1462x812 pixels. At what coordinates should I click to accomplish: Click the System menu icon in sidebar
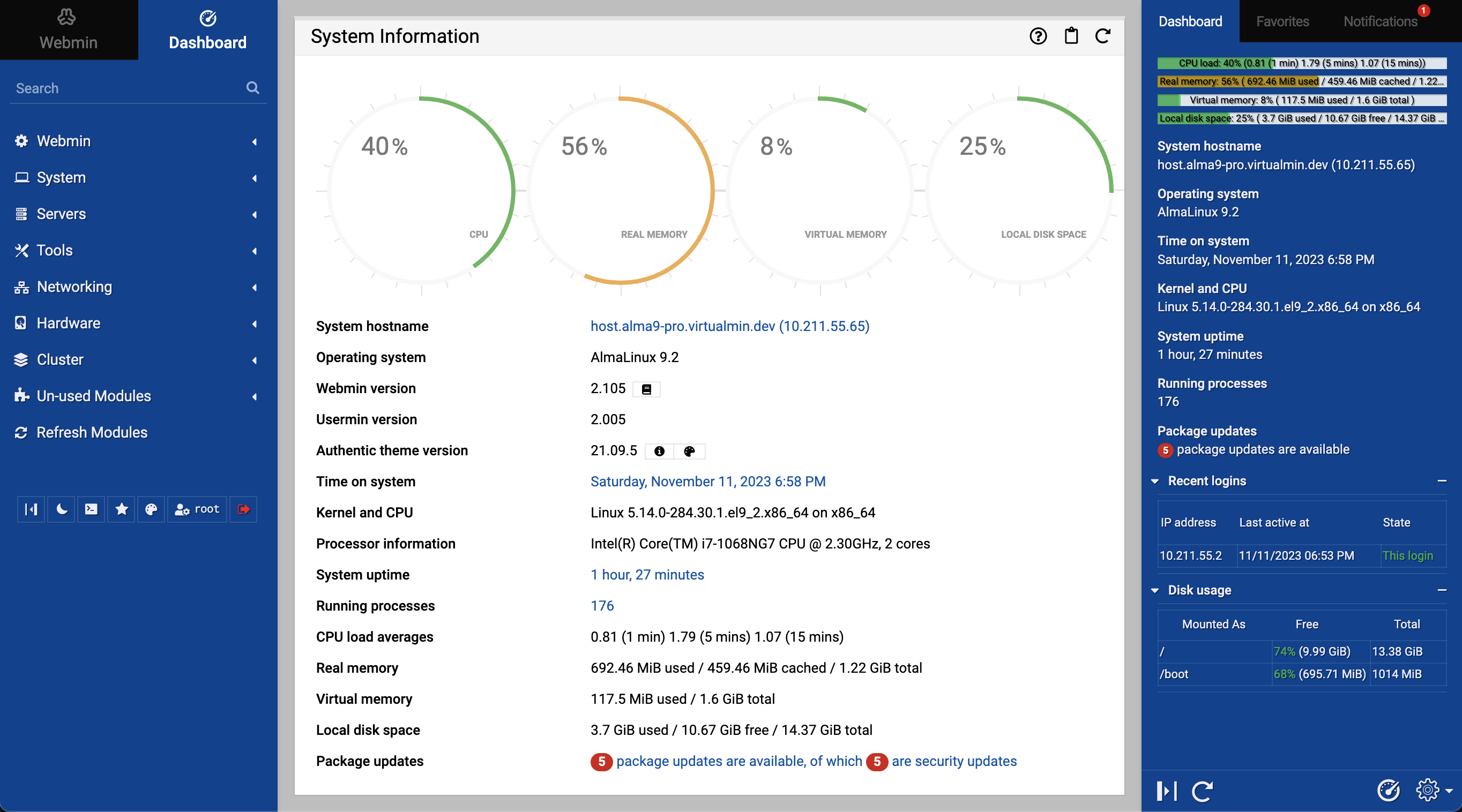click(x=21, y=177)
